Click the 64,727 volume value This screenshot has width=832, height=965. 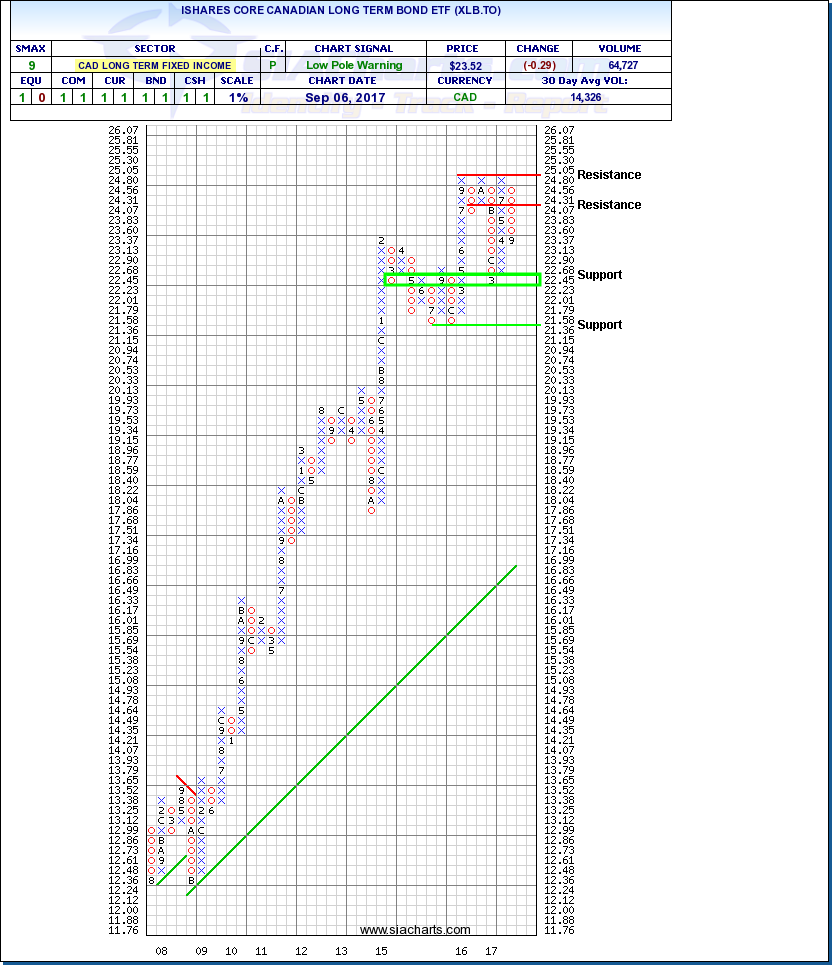(x=621, y=65)
